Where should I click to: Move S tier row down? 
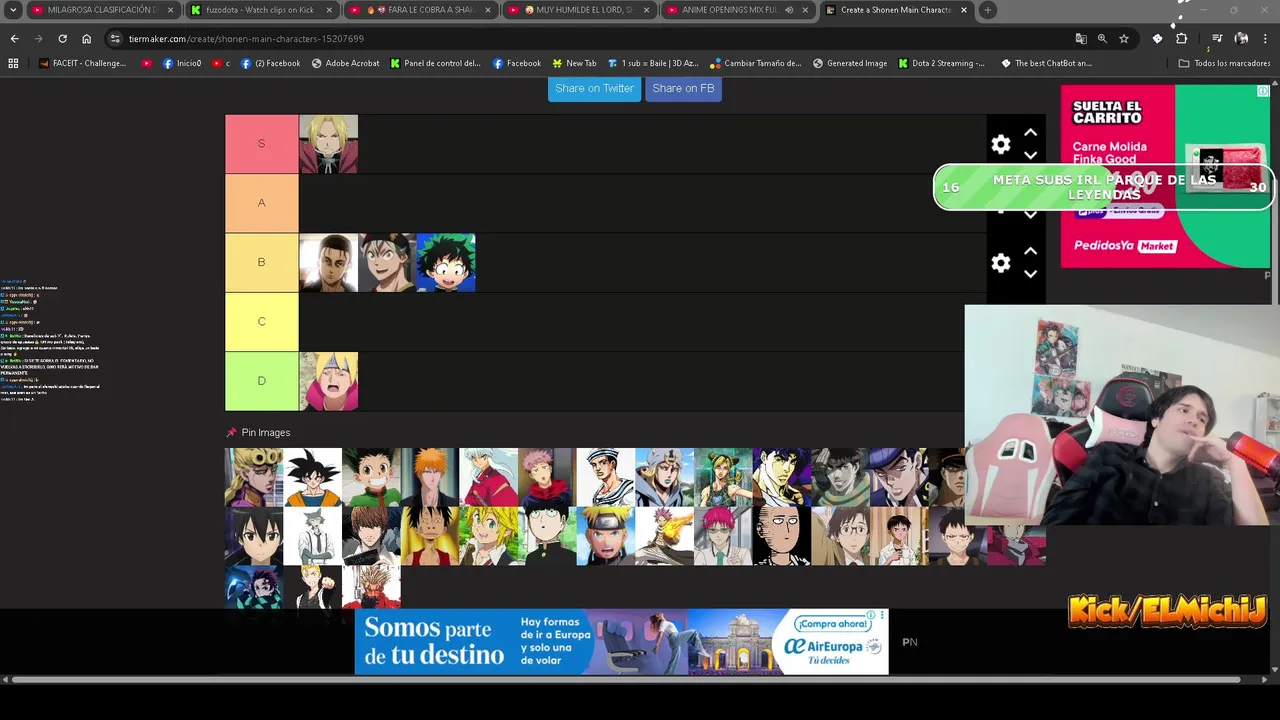1031,156
